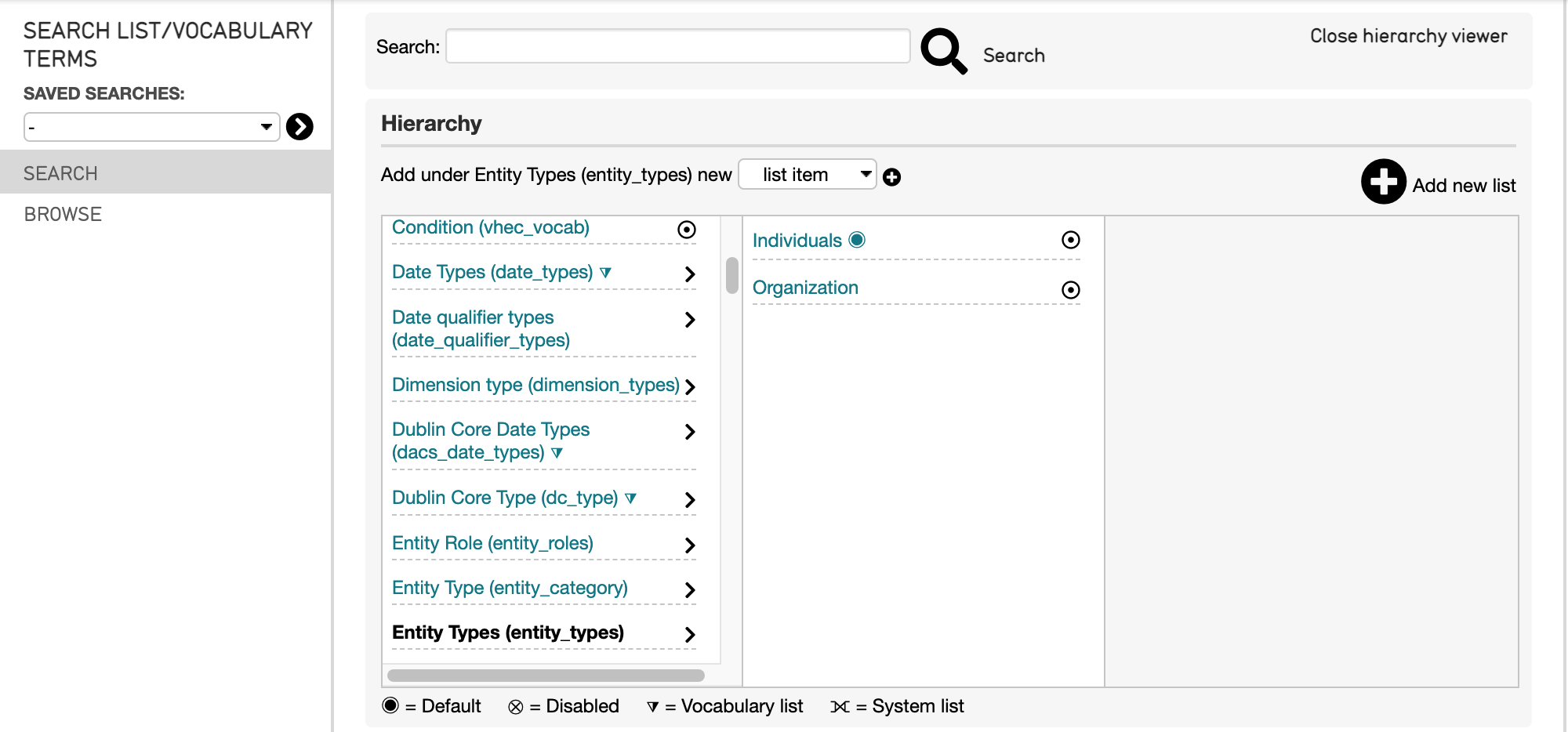Switch to the SEARCH sidebar tab
1568x732 pixels.
tap(61, 173)
